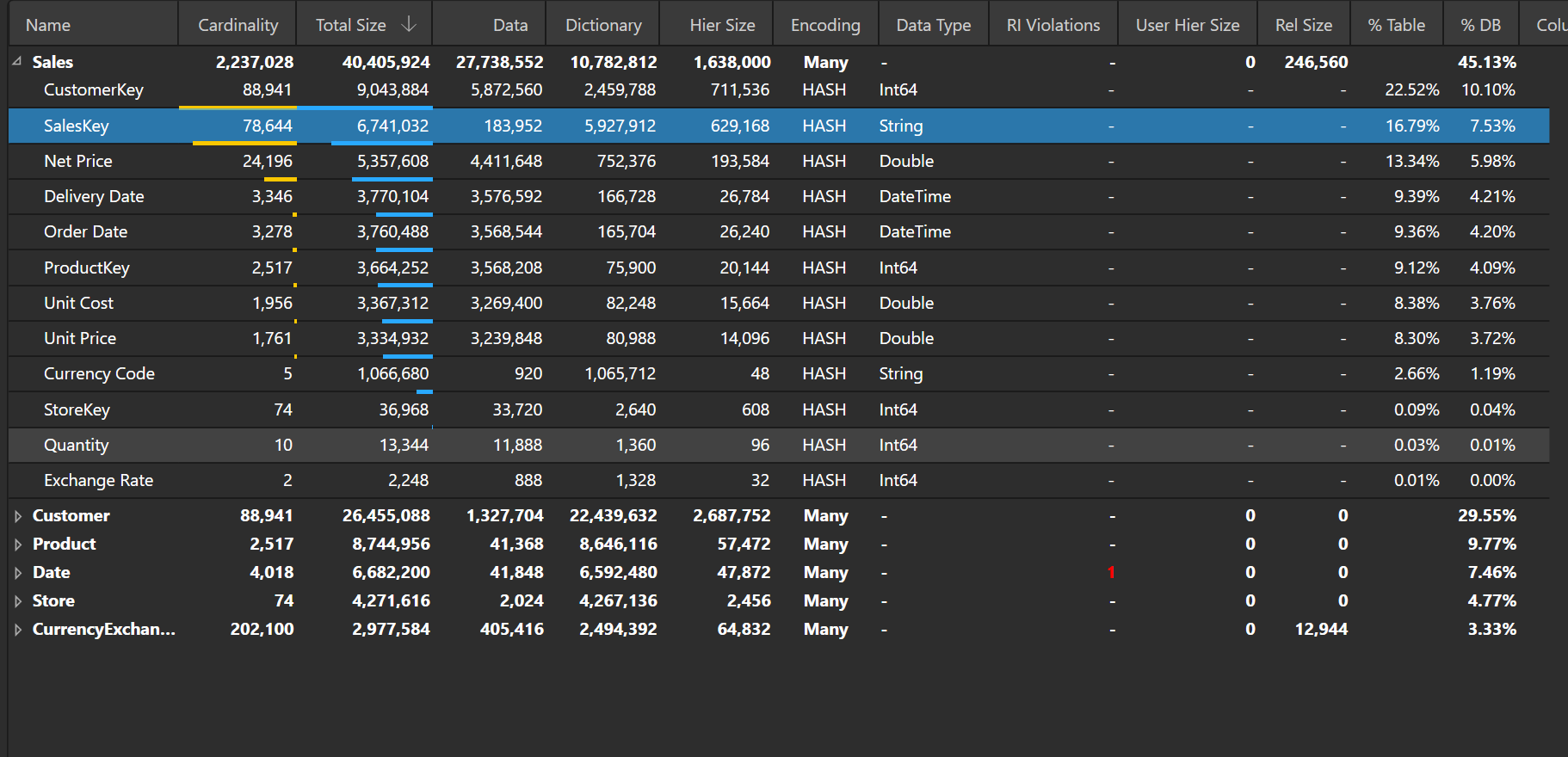Viewport: 1568px width, 757px height.
Task: Expand the Date table row
Action: (17, 573)
